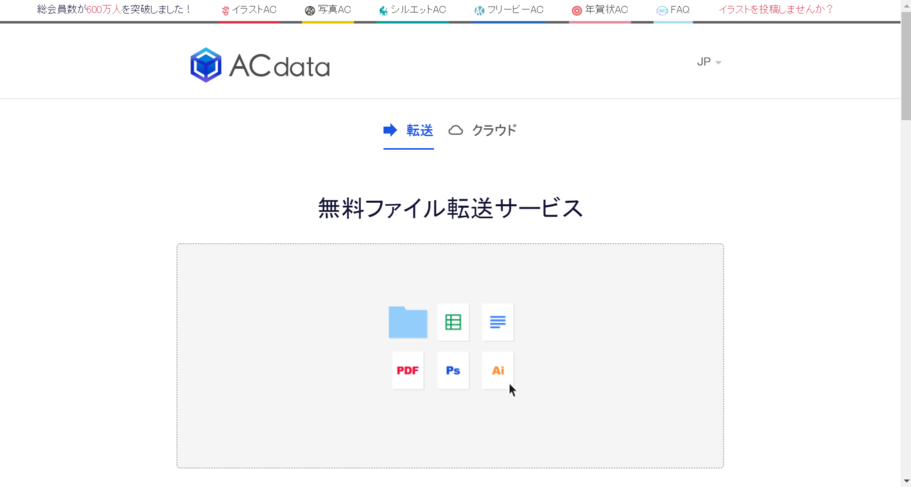Open the イラストAC site link
The width and height of the screenshot is (911, 487).
(x=249, y=10)
